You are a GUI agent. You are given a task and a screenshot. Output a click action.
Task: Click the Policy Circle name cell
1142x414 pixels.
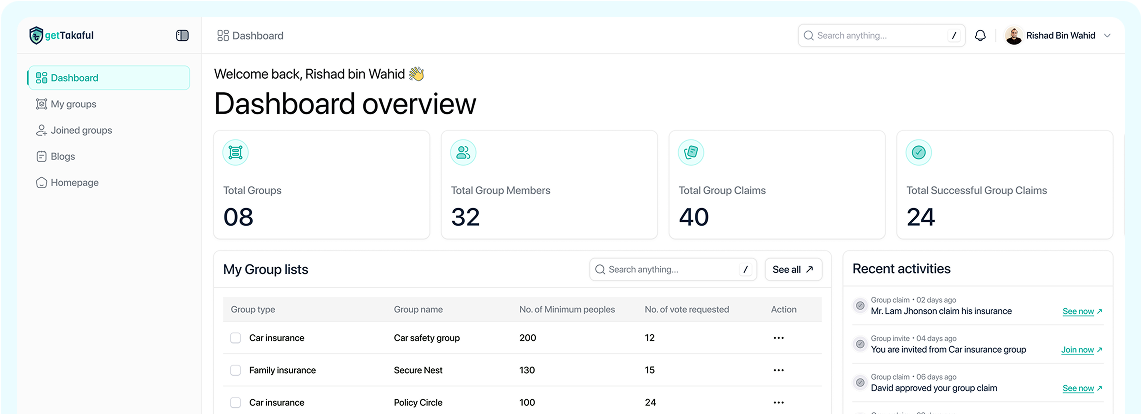[418, 402]
